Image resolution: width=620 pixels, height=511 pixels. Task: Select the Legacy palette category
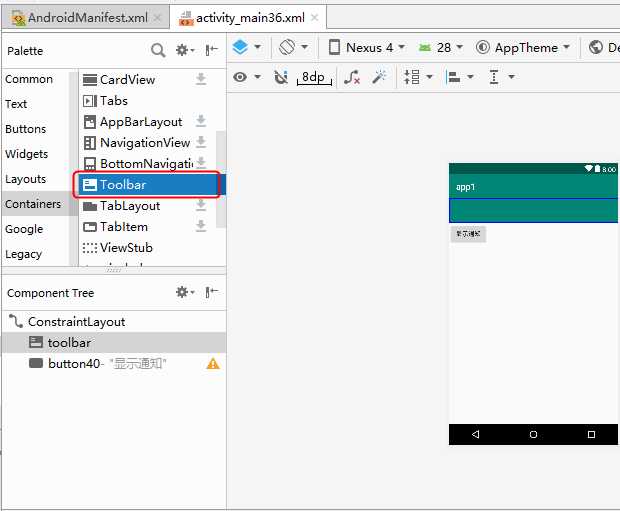click(24, 254)
